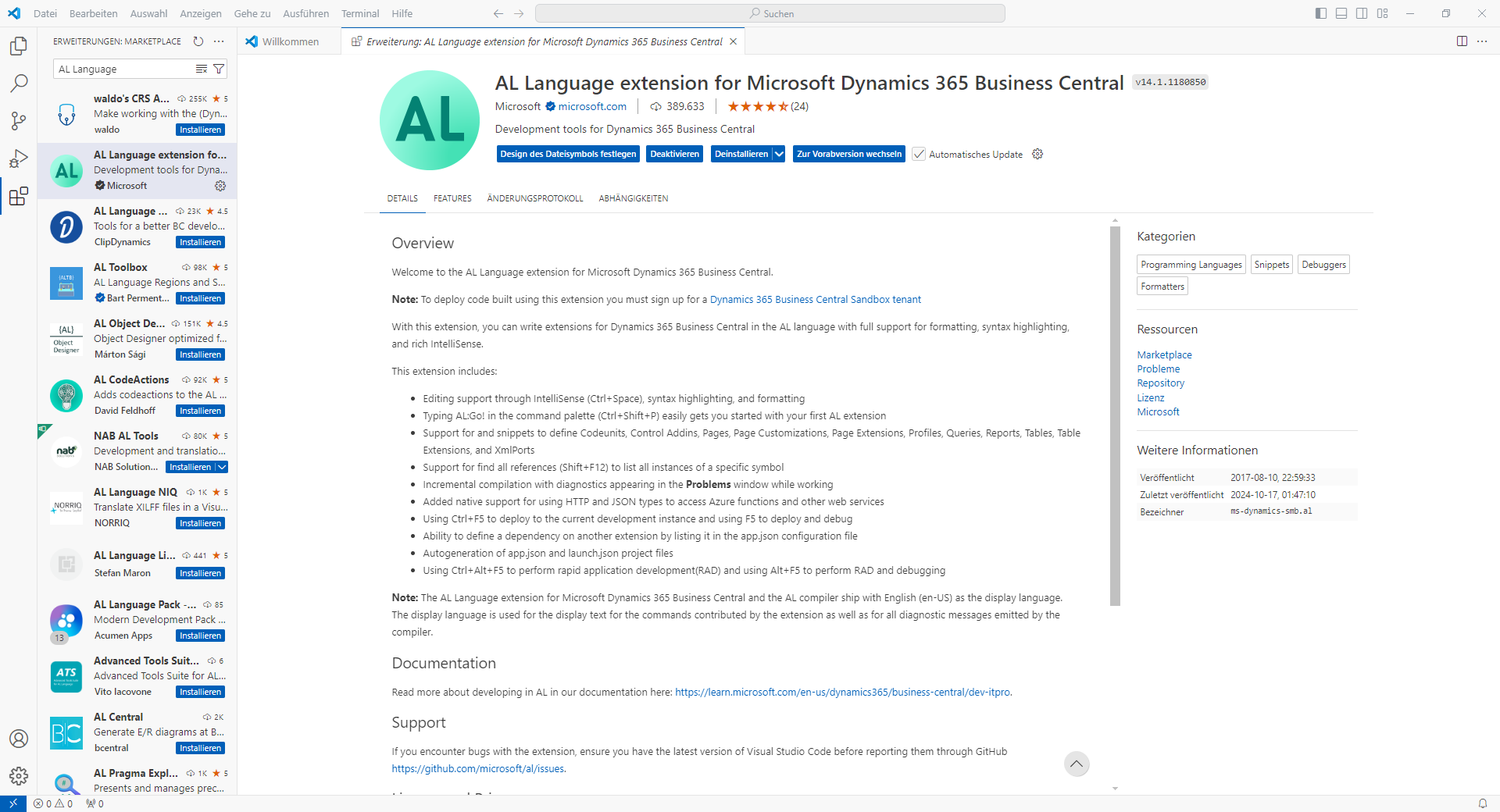Screen dimensions: 1500x812
Task: Select the Snippets category tag
Action: [x=1272, y=265]
